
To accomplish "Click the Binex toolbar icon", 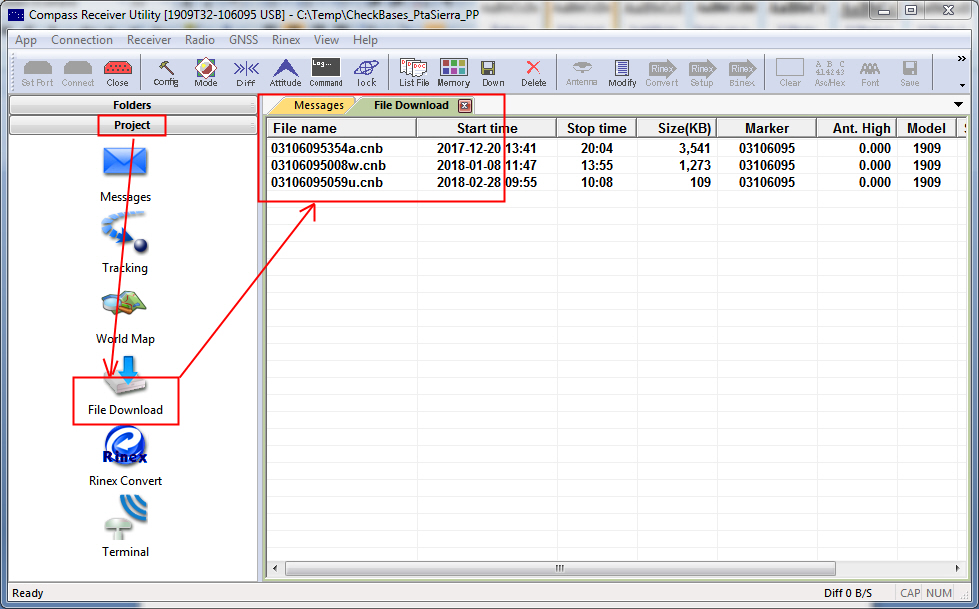I will pos(742,73).
